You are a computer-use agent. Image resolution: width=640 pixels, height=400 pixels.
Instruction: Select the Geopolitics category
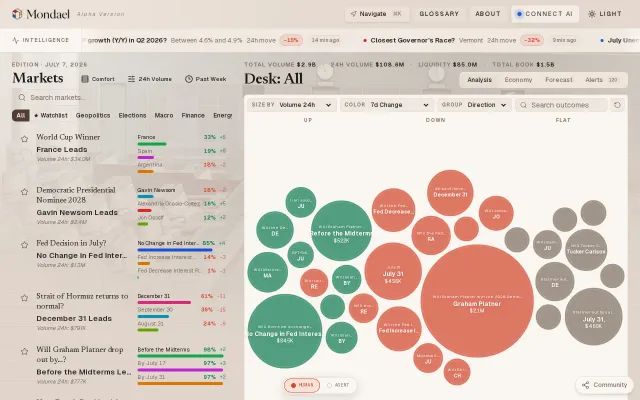pos(93,116)
